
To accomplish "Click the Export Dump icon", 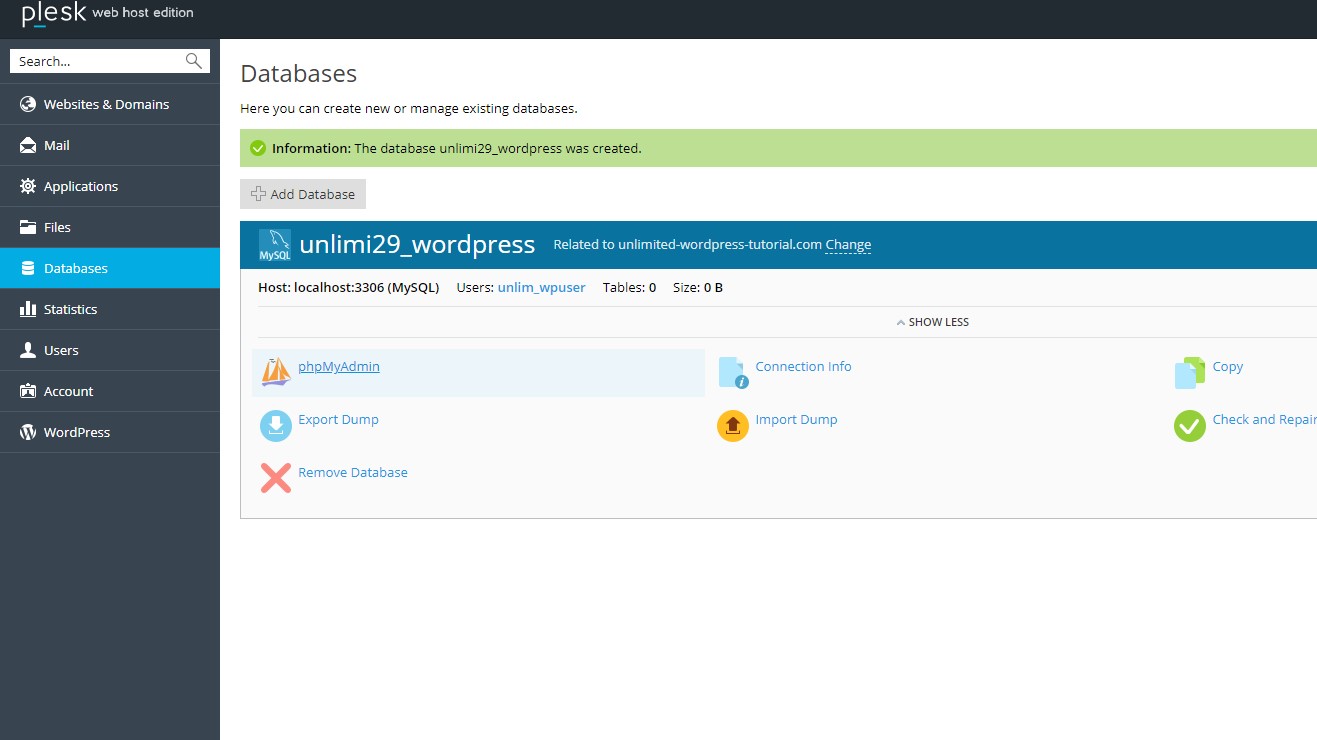I will tap(274, 425).
